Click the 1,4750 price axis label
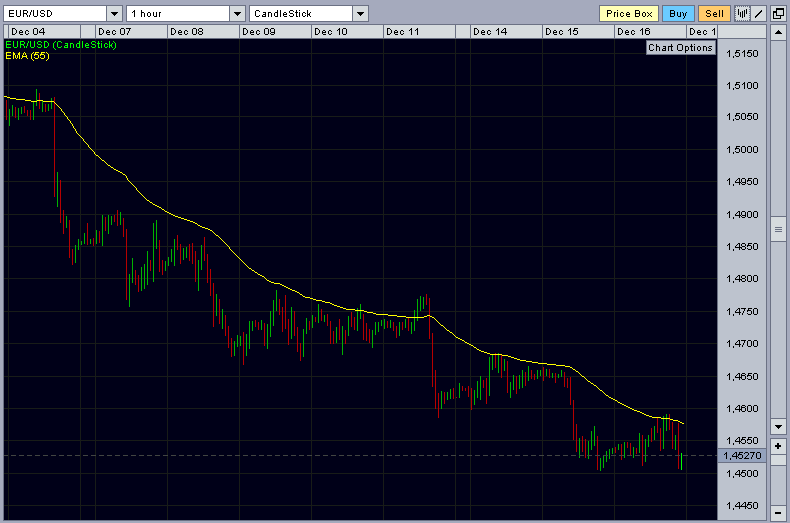 pyautogui.click(x=742, y=312)
